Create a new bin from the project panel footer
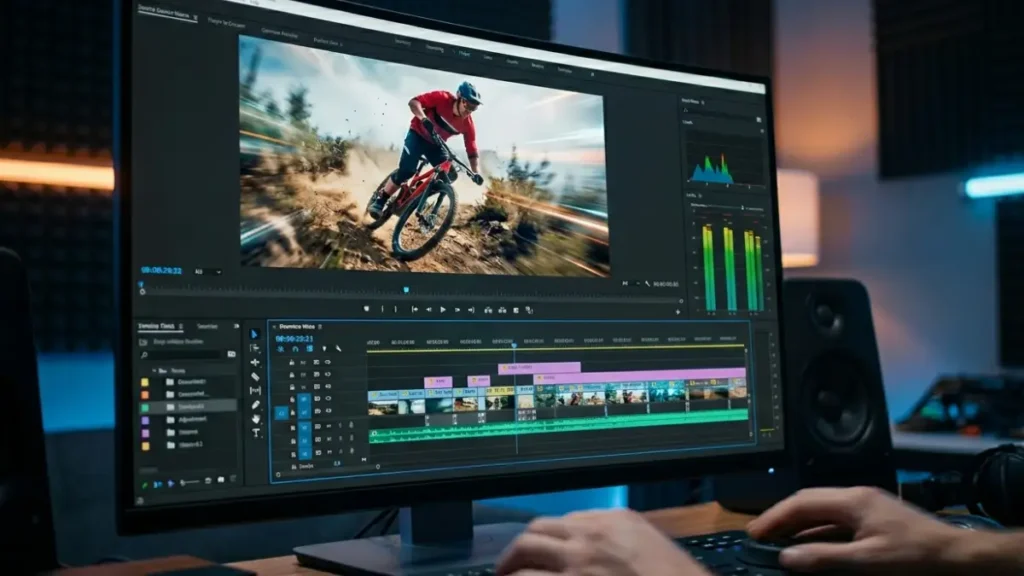This screenshot has width=1024, height=576. point(221,479)
